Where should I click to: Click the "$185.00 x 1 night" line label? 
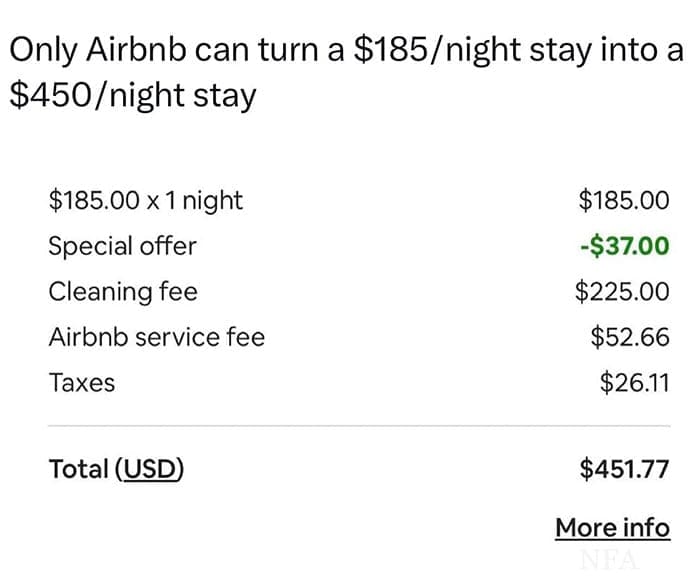coord(146,200)
